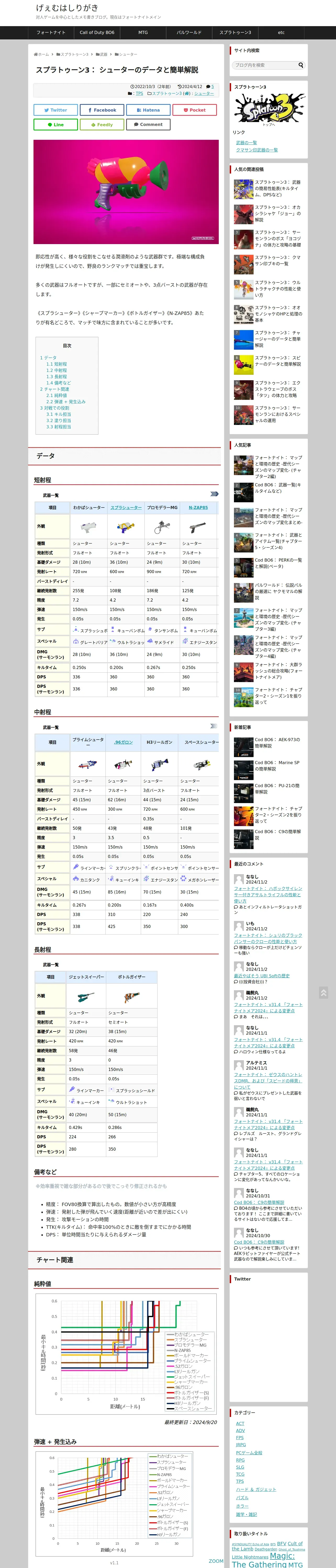The height and width of the screenshot is (1568, 336).
Task: Open N-ZAP85 link in short-range table header
Action: (198, 508)
